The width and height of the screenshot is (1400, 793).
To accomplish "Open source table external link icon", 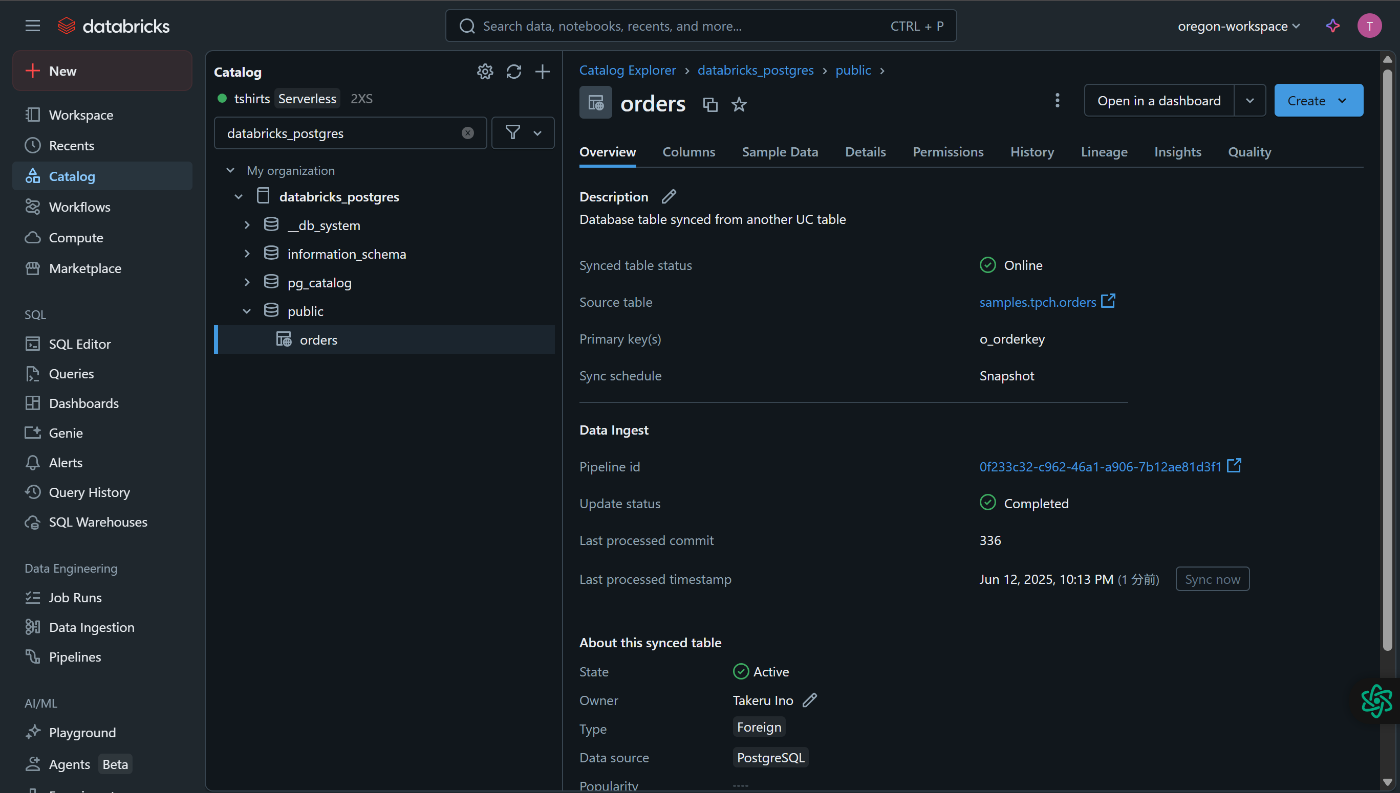I will coord(1108,301).
